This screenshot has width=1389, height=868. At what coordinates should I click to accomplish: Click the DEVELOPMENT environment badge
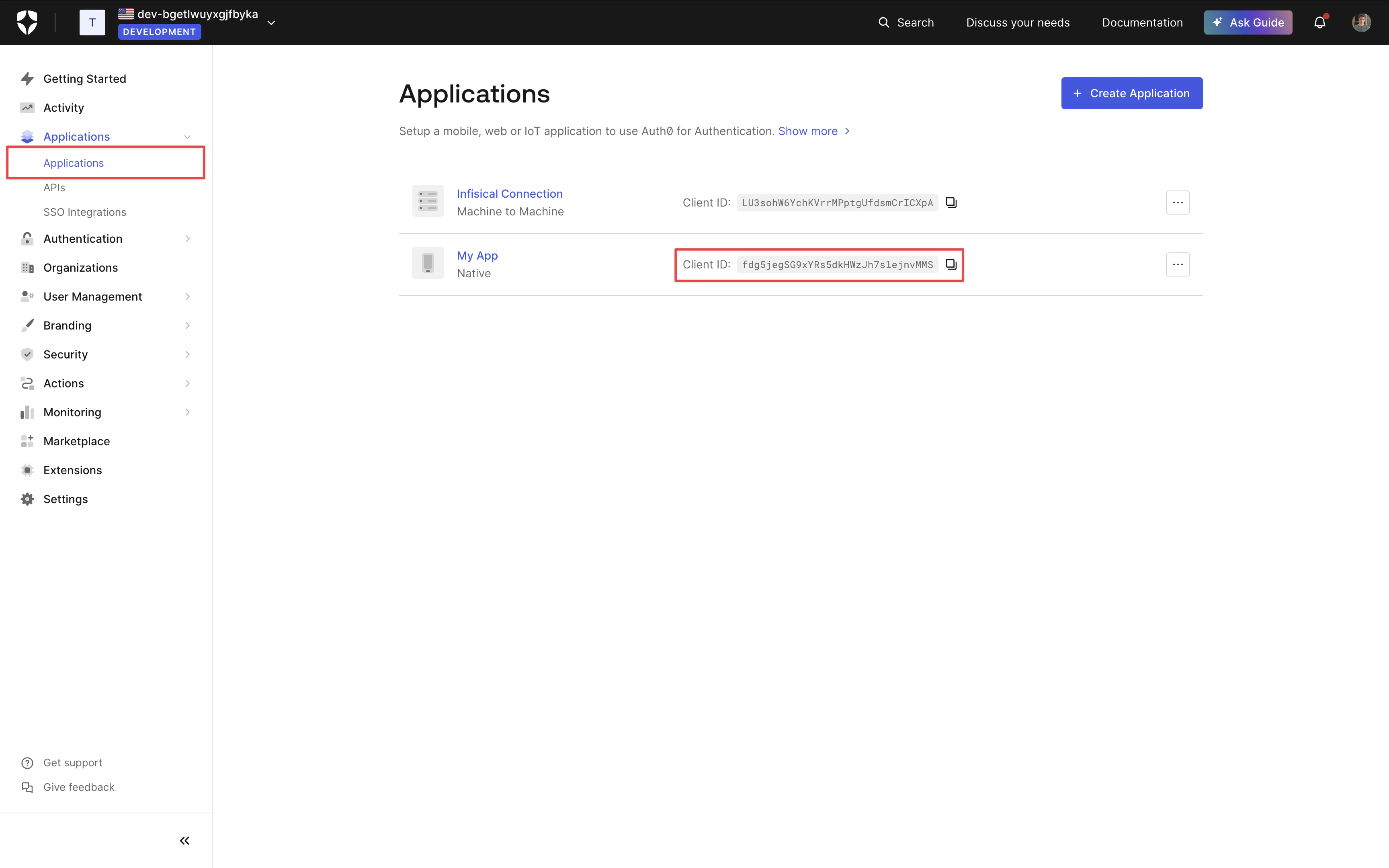pyautogui.click(x=159, y=32)
